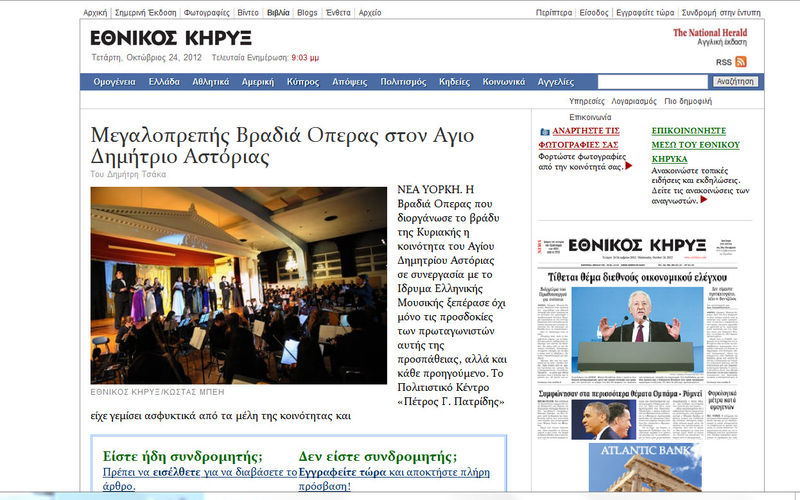Open Συνδρομή στην έντυπη link
Image resolution: width=800 pixels, height=500 pixels.
click(721, 13)
